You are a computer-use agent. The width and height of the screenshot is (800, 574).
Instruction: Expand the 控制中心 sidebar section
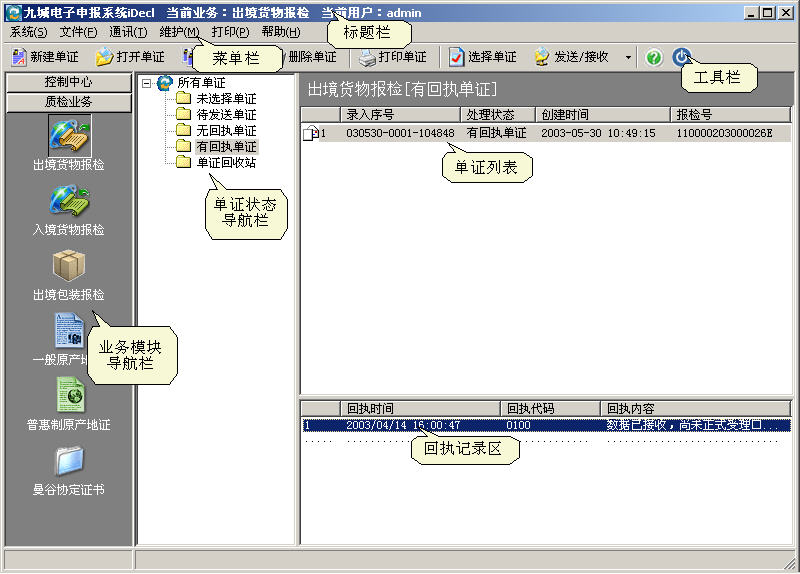[x=68, y=82]
